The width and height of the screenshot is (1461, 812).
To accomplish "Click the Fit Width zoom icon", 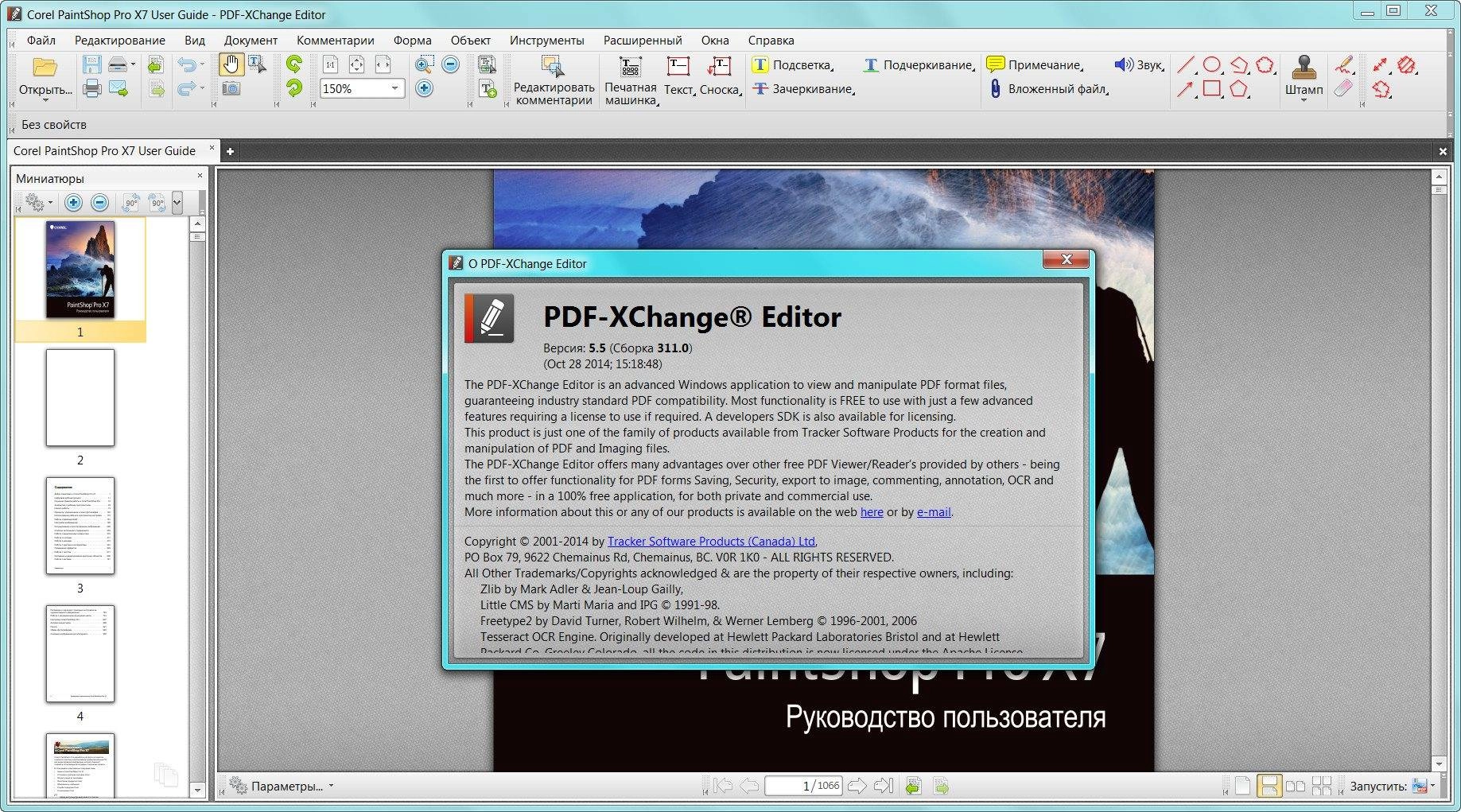I will pos(383,64).
